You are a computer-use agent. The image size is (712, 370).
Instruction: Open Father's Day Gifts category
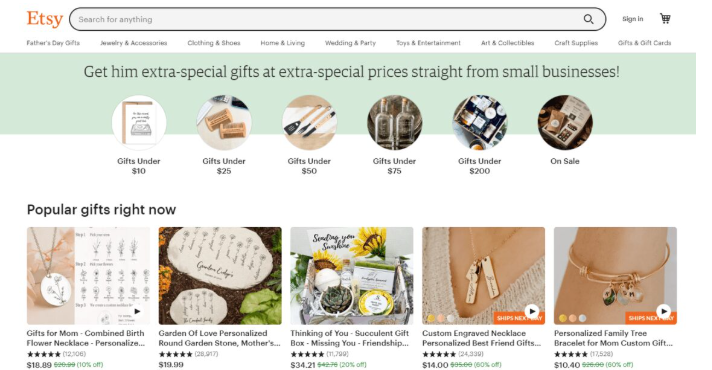(53, 43)
